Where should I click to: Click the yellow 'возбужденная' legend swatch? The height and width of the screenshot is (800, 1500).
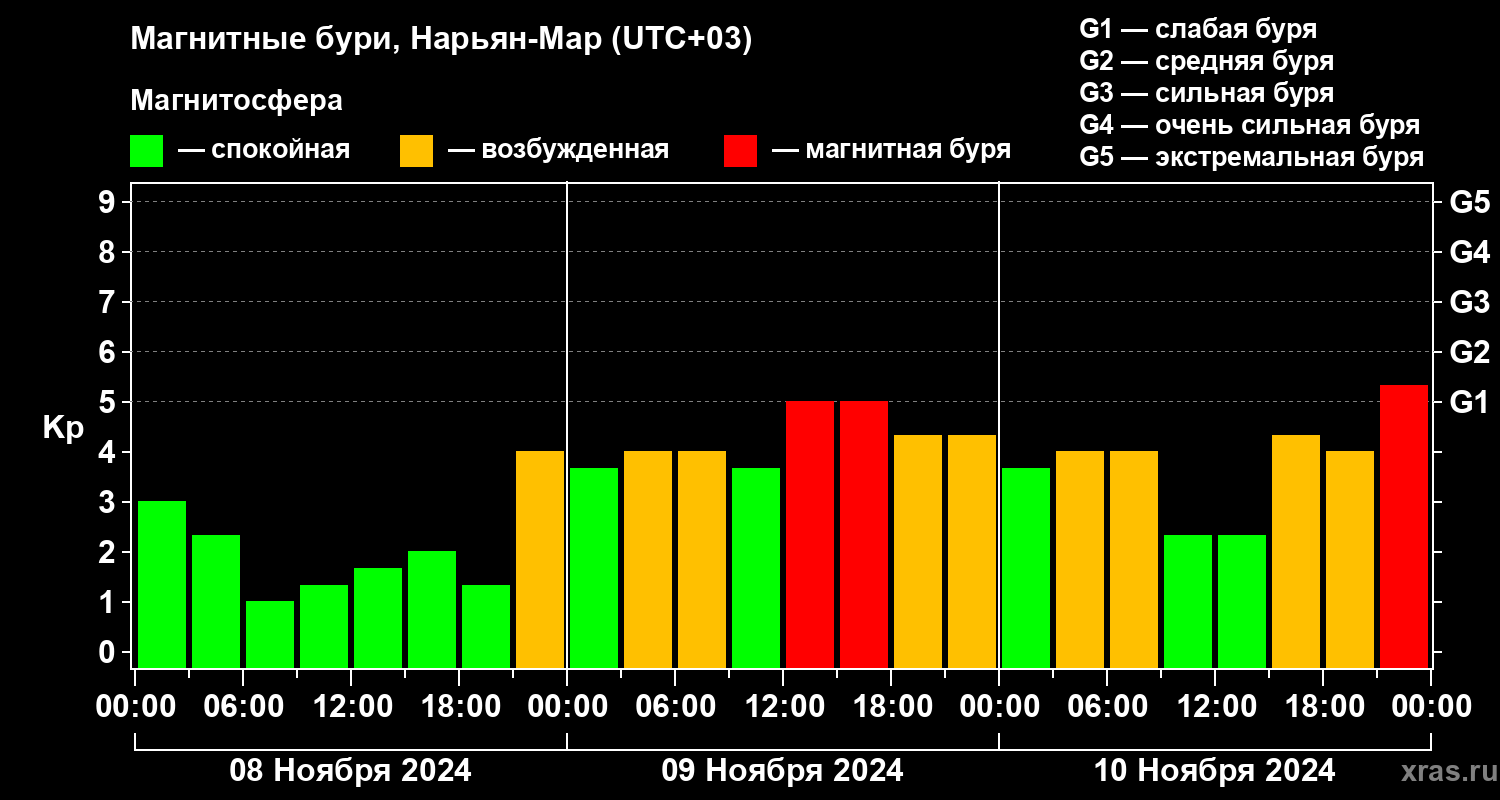tap(416, 151)
